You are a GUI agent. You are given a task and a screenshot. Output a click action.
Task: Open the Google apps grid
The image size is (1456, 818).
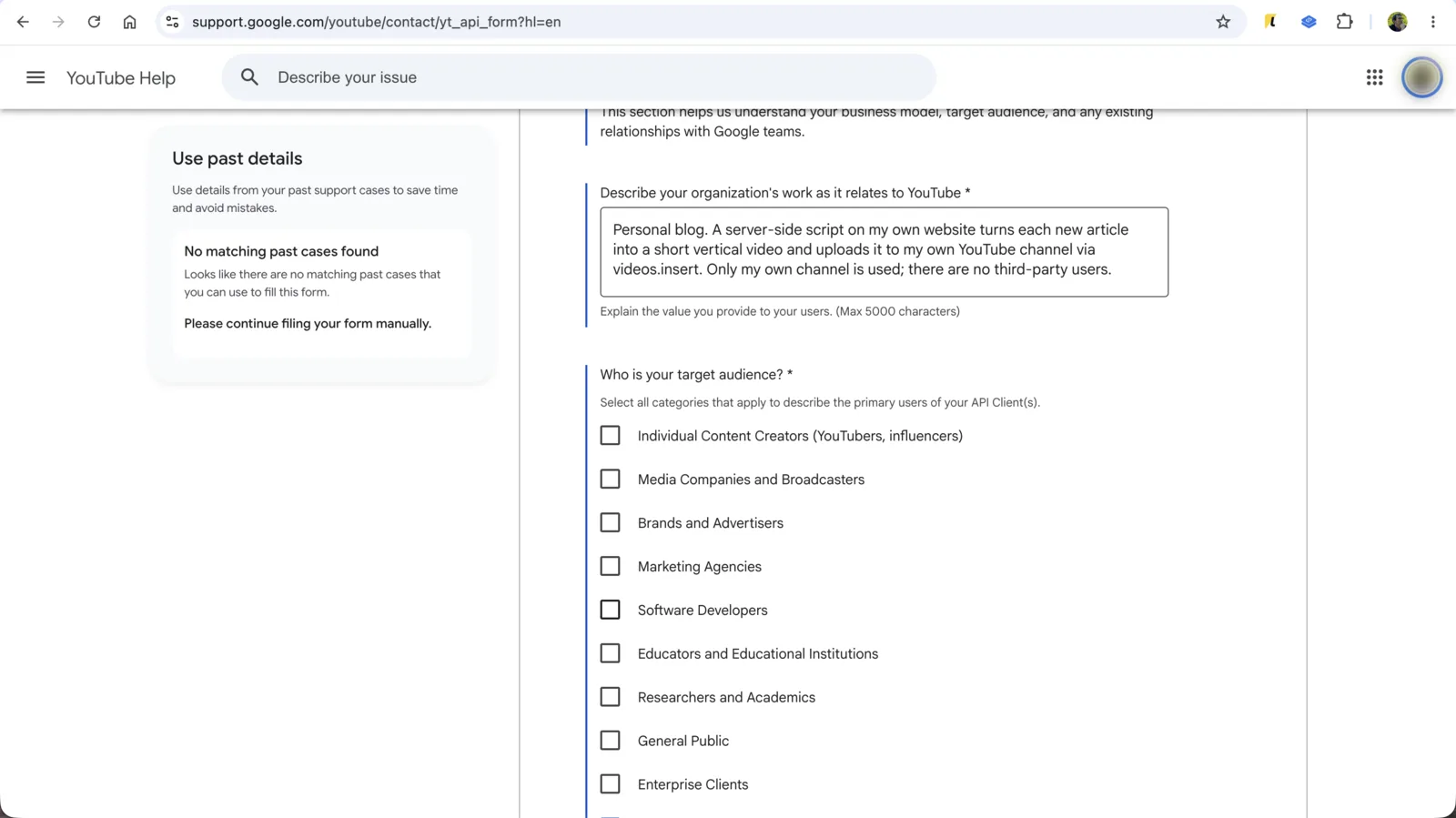(x=1374, y=77)
